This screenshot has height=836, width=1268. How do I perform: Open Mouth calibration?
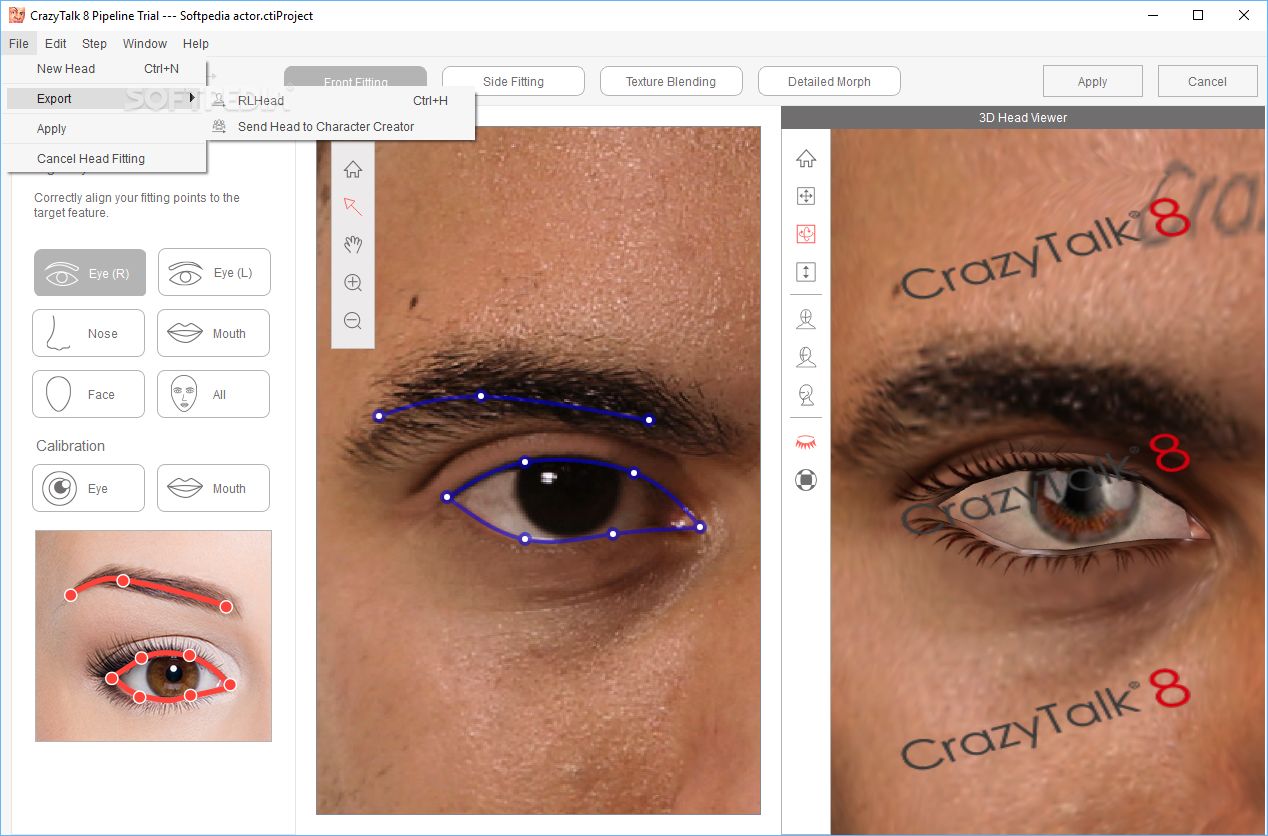click(x=213, y=488)
